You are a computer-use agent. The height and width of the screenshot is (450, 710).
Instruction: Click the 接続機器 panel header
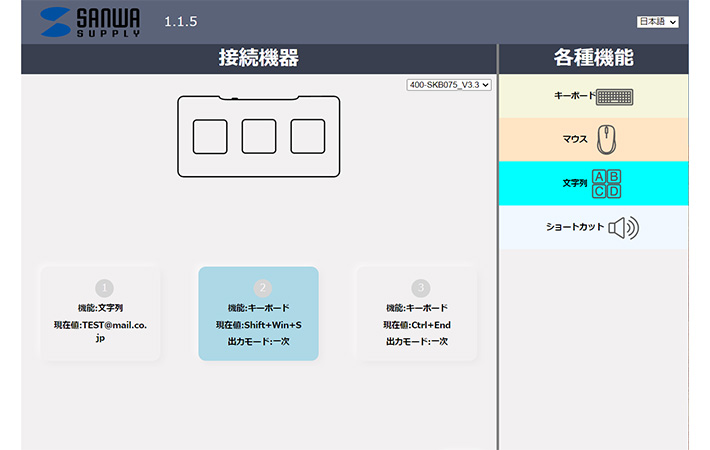tap(258, 58)
